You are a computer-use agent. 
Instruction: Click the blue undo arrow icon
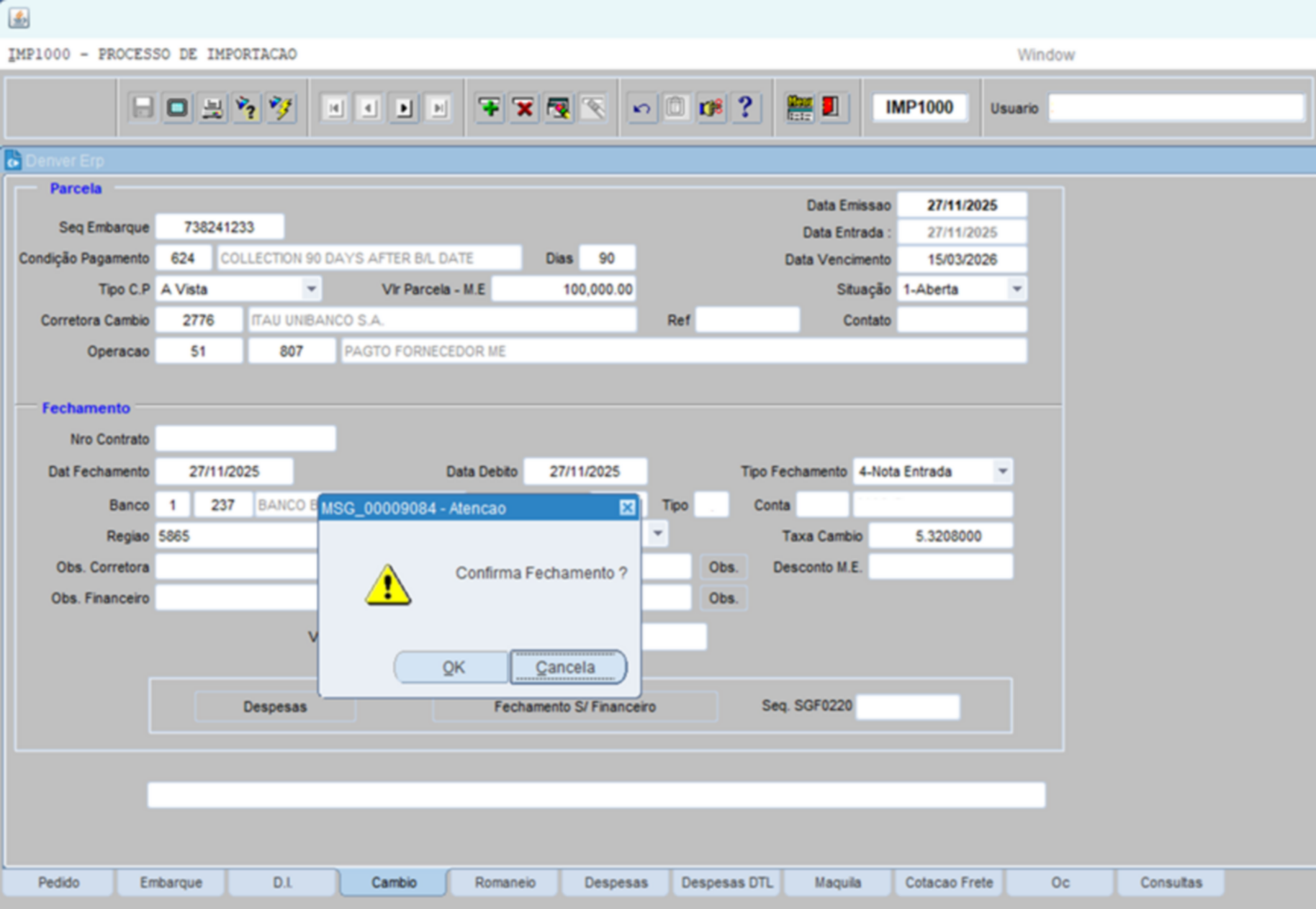(x=641, y=108)
